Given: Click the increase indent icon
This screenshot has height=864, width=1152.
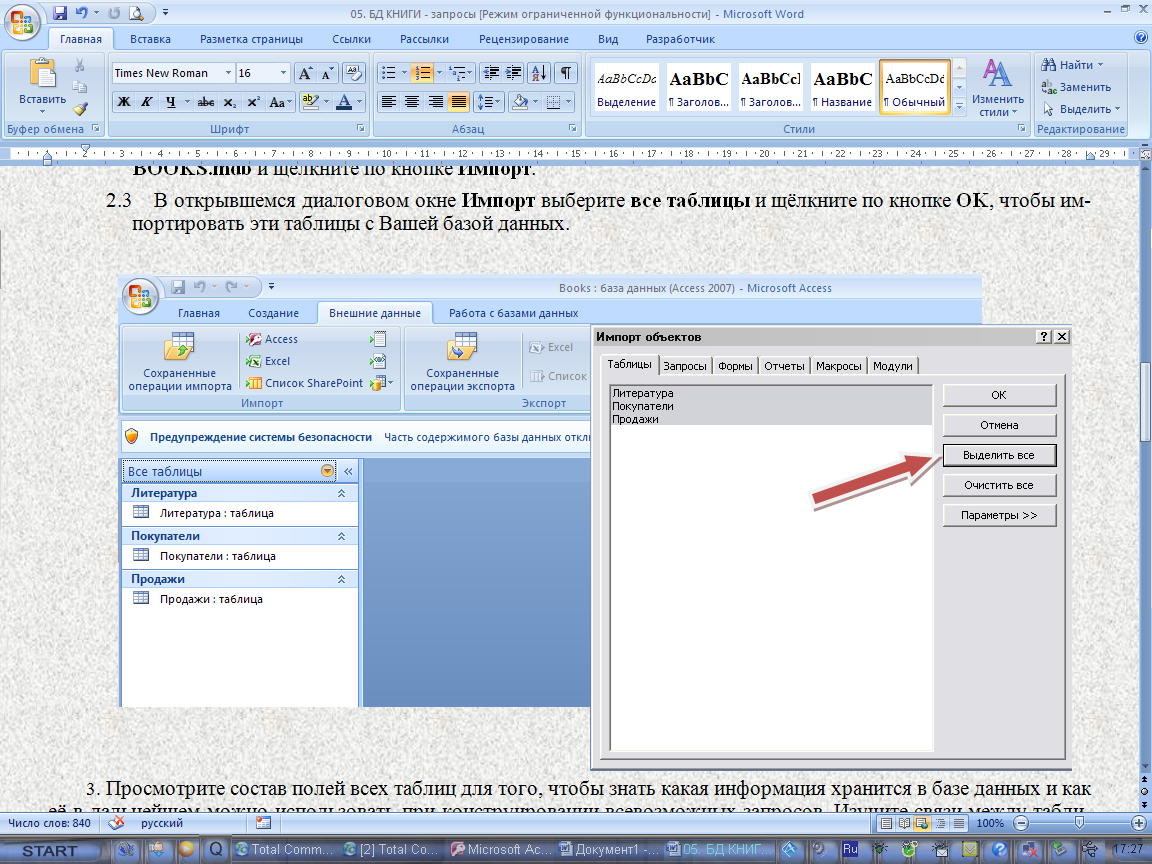Looking at the screenshot, I should [514, 73].
